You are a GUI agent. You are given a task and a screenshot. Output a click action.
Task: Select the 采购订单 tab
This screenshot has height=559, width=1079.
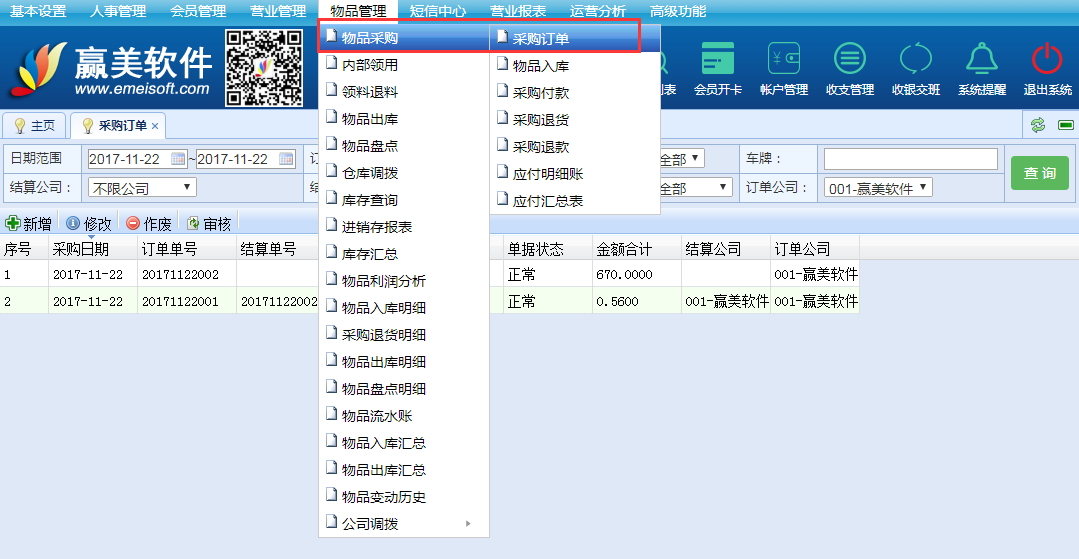point(118,125)
